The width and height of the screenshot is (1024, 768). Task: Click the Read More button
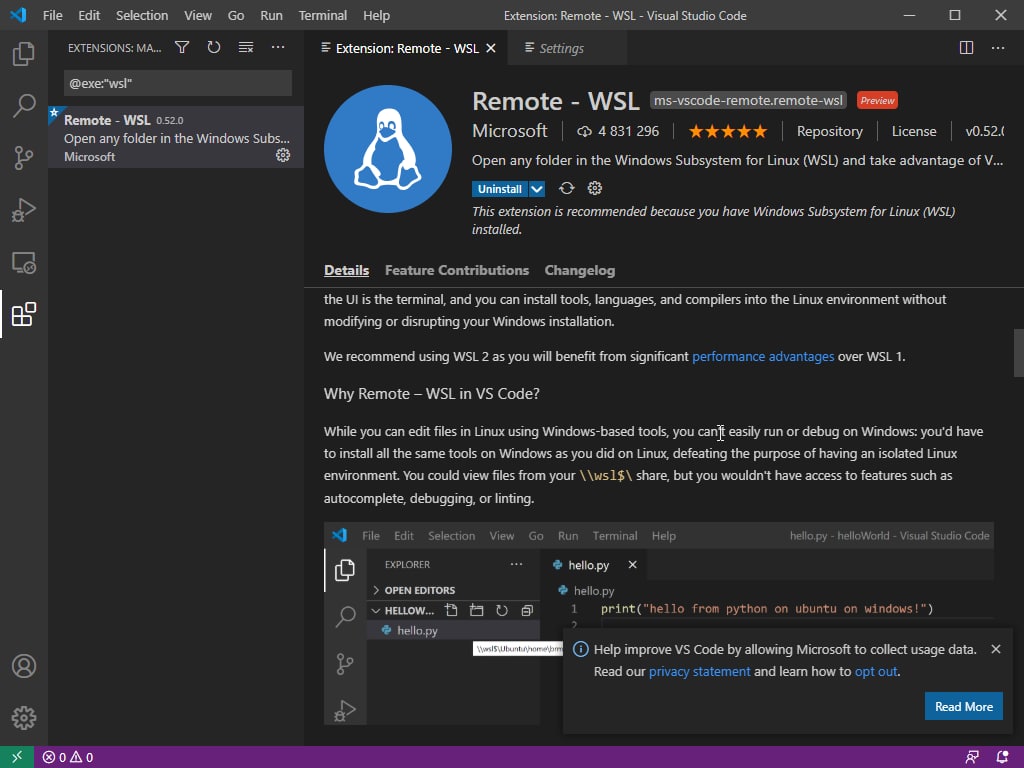pos(964,707)
